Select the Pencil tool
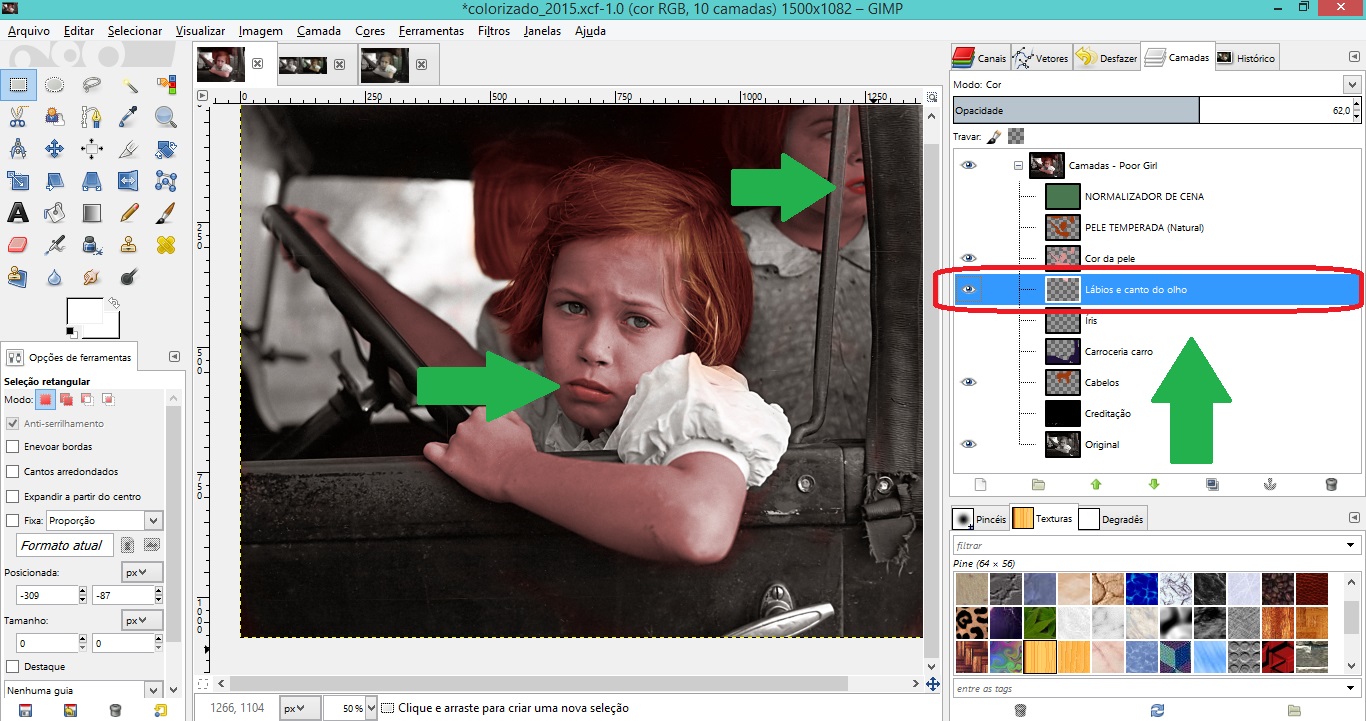The width and height of the screenshot is (1366, 721). (129, 213)
